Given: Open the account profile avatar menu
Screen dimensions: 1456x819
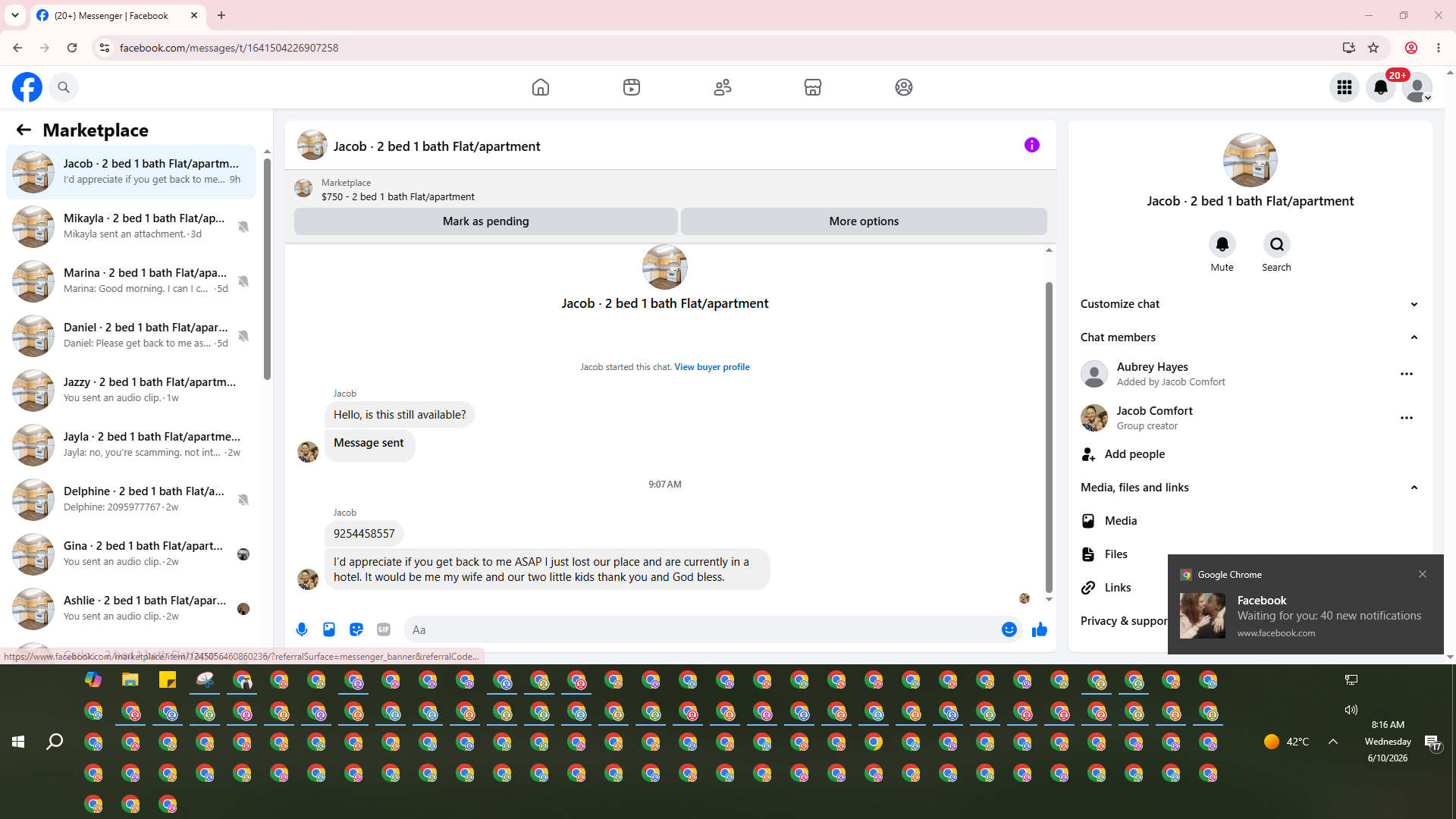Looking at the screenshot, I should (1417, 87).
